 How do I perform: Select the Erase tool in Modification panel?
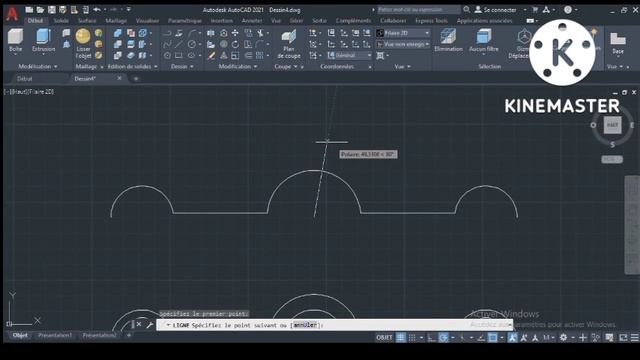click(211, 56)
